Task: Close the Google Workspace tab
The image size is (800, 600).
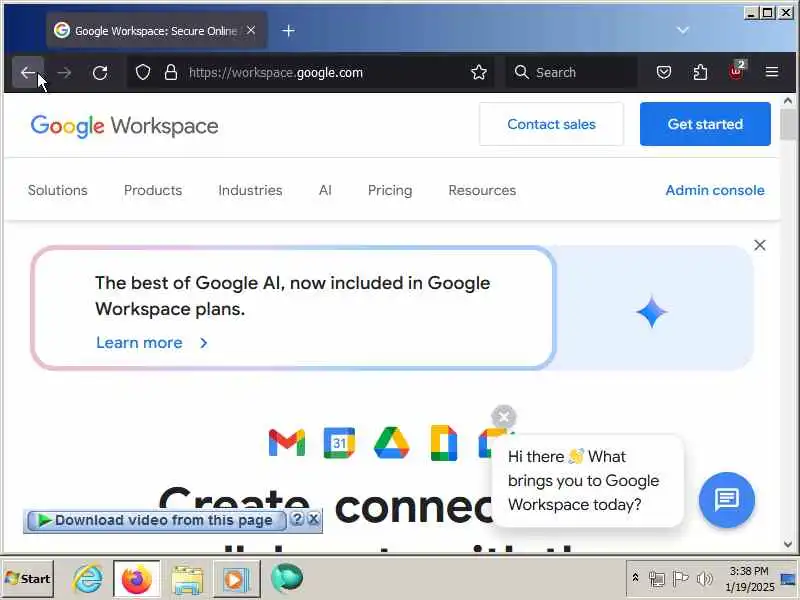Action: tap(251, 30)
